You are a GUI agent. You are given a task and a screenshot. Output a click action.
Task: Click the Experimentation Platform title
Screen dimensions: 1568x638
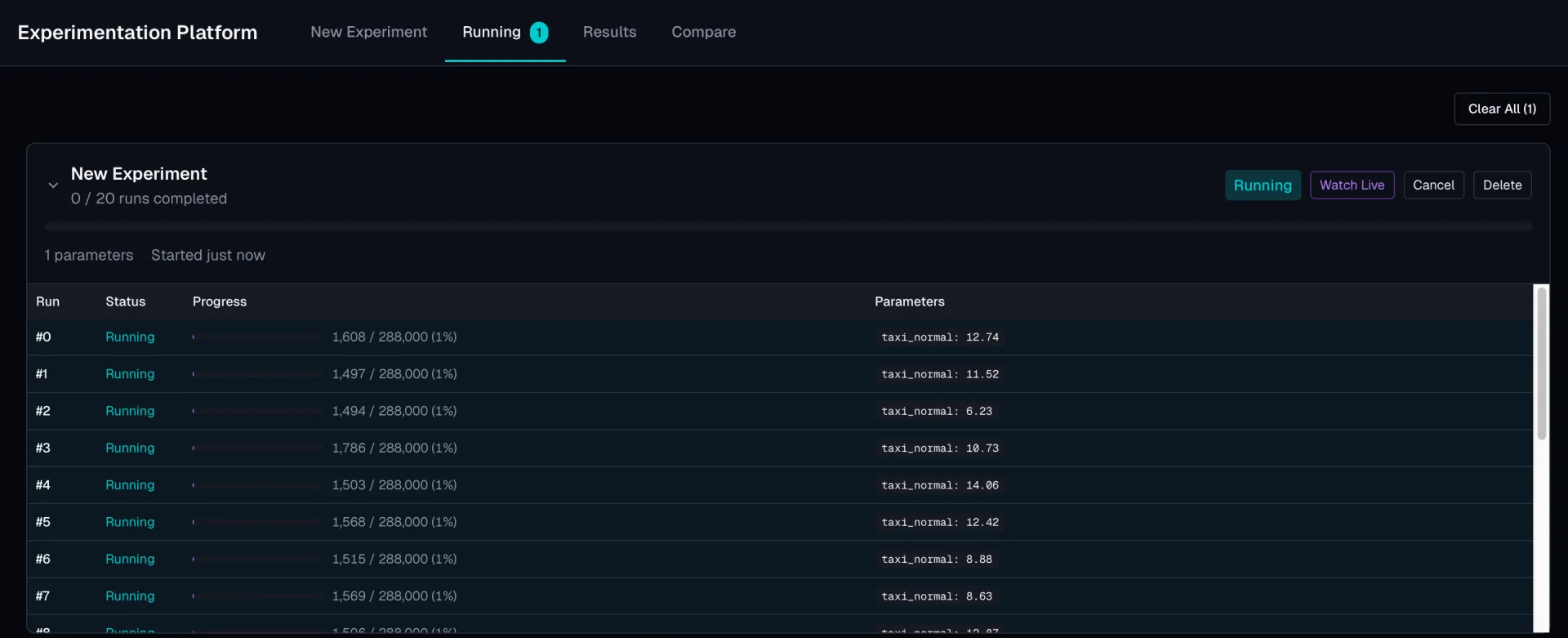pyautogui.click(x=137, y=33)
